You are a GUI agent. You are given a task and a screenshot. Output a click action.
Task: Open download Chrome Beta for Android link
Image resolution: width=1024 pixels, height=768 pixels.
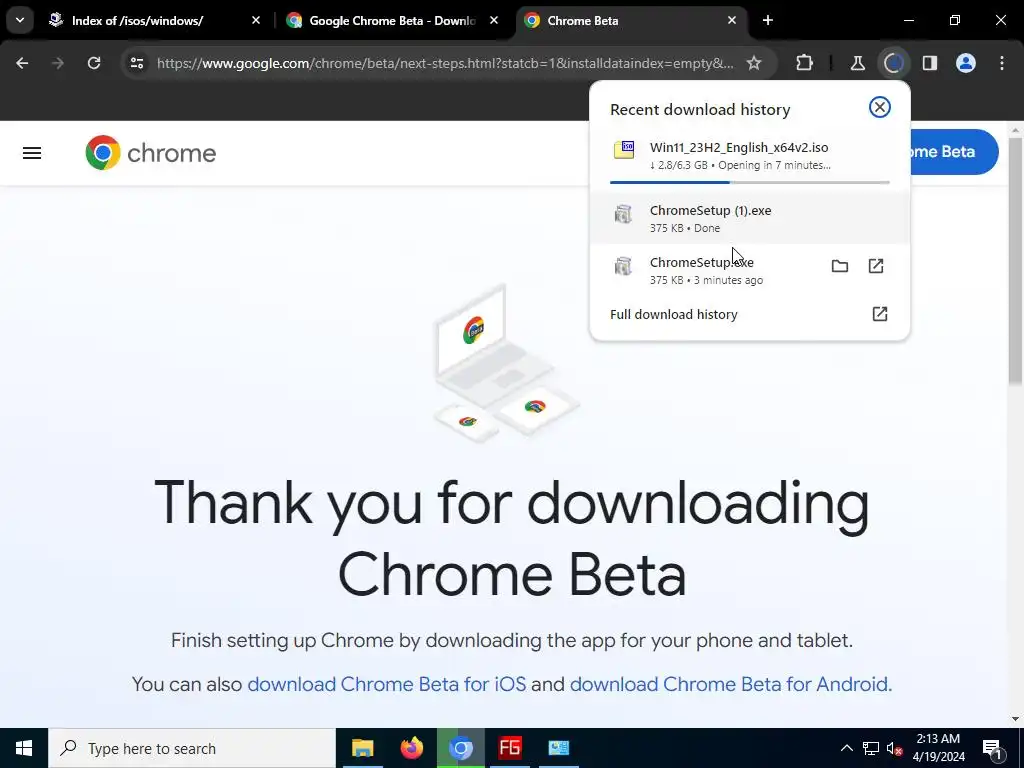click(x=729, y=684)
